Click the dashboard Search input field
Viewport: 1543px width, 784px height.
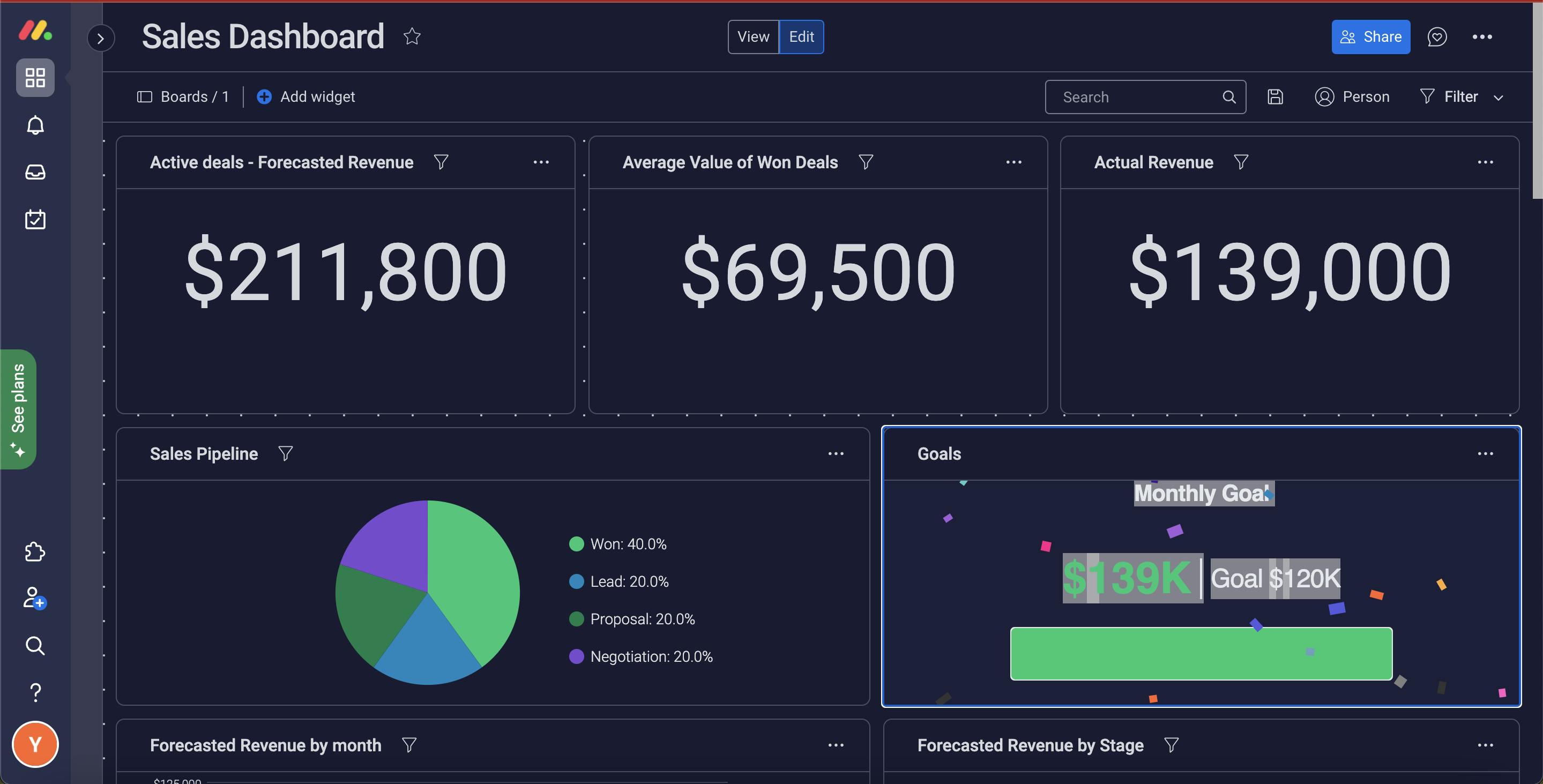(1138, 97)
